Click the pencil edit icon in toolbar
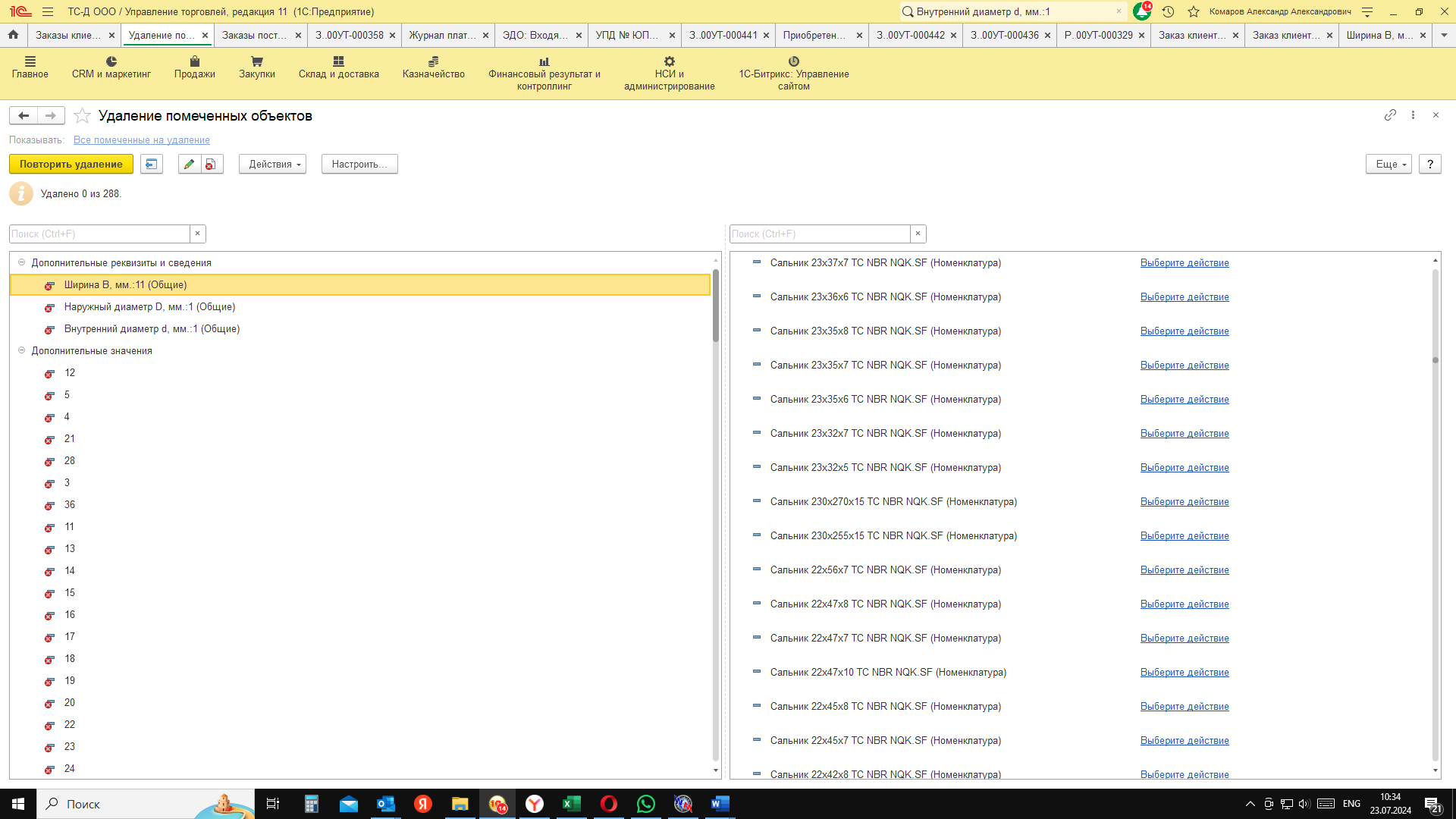 click(190, 164)
